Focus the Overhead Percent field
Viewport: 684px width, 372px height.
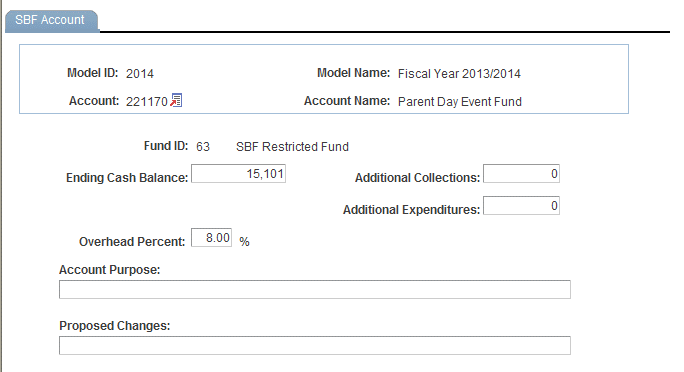[x=212, y=238]
